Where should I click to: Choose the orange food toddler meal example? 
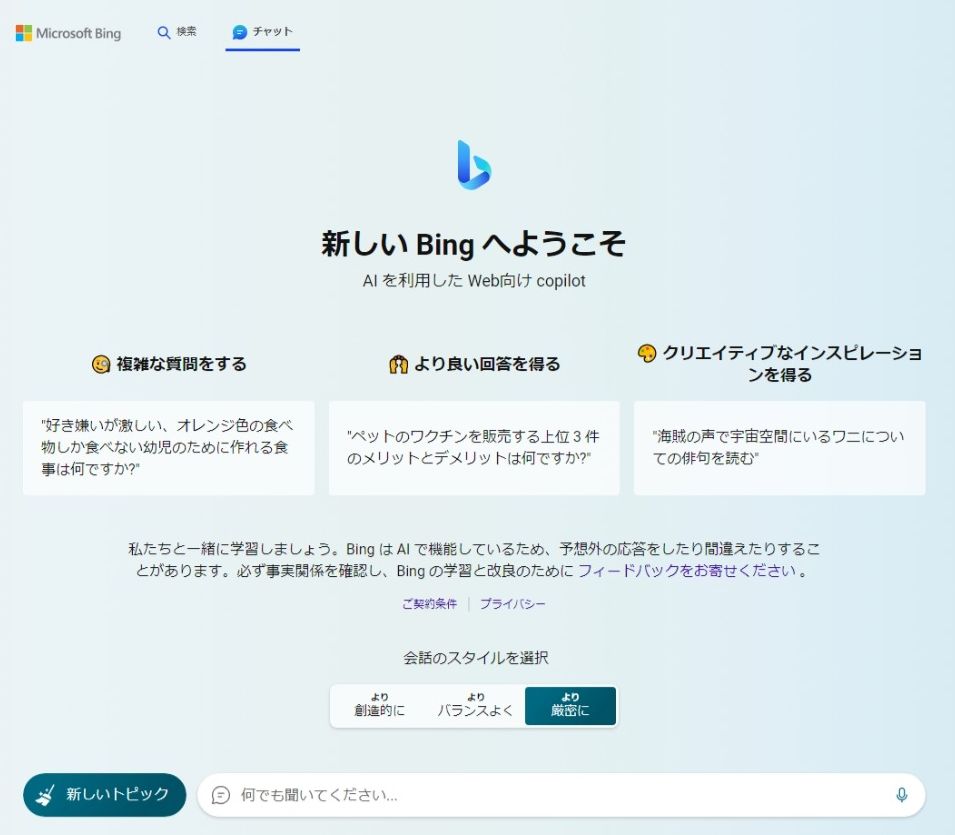(x=168, y=447)
